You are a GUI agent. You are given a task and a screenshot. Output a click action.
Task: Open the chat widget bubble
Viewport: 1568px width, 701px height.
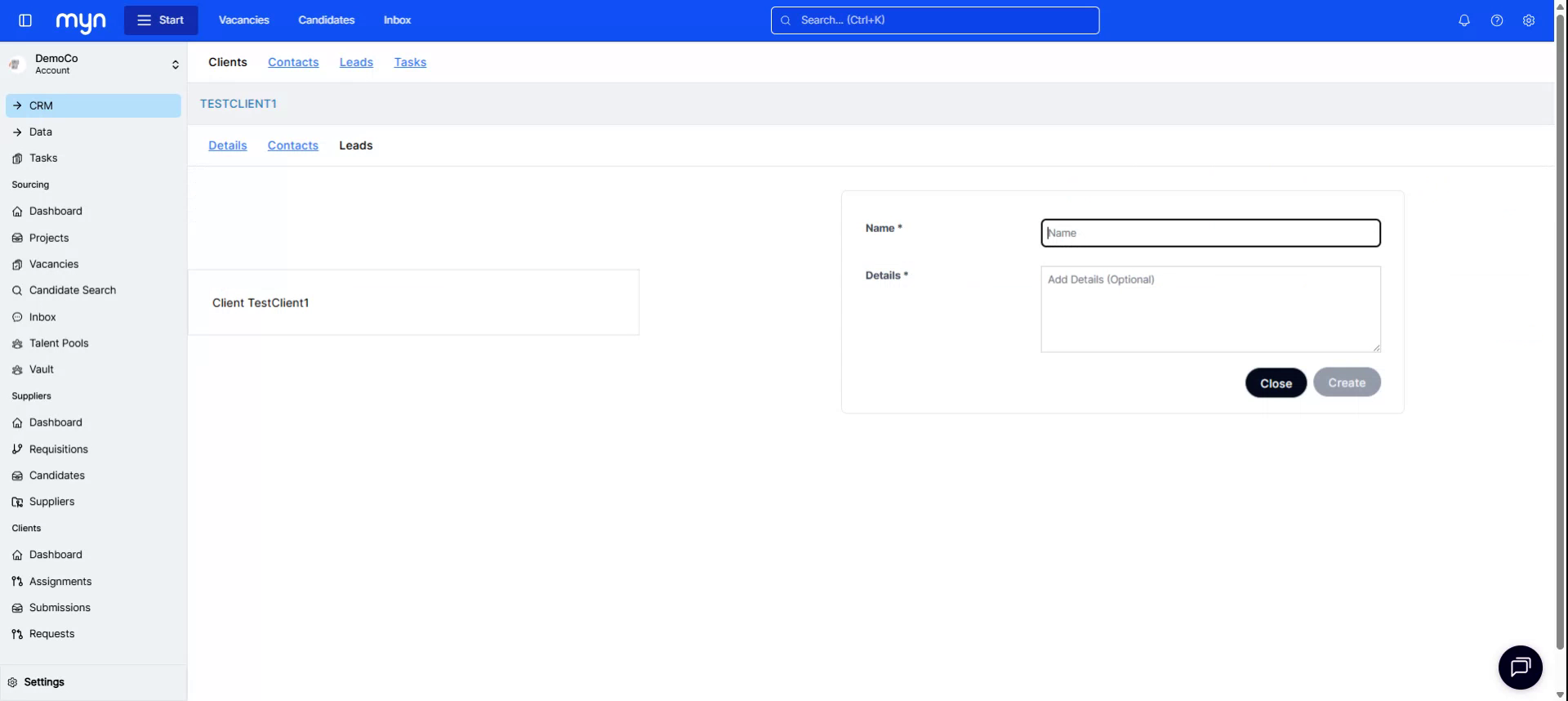coord(1520,668)
